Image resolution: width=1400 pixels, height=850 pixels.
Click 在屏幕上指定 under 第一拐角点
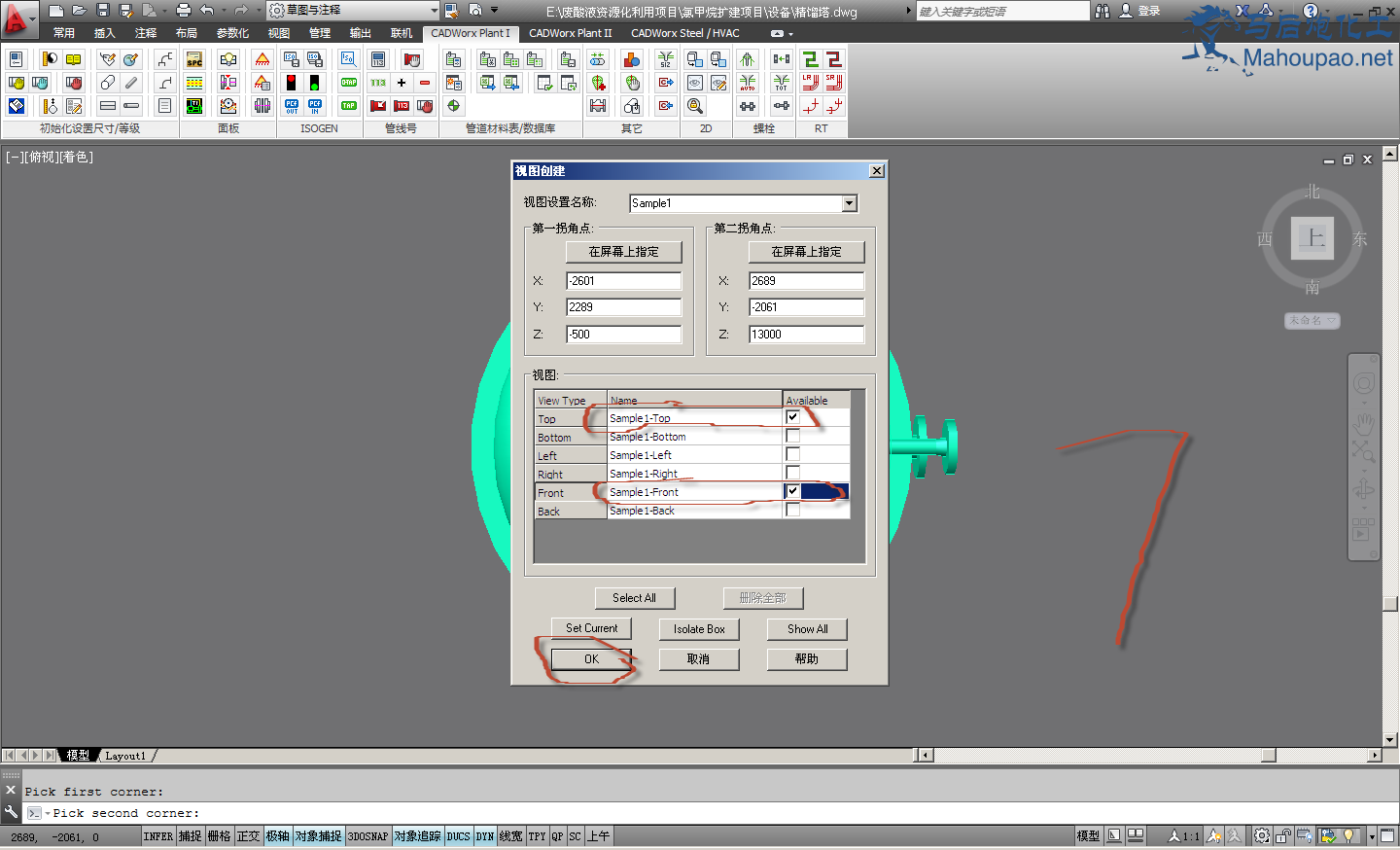coord(623,252)
